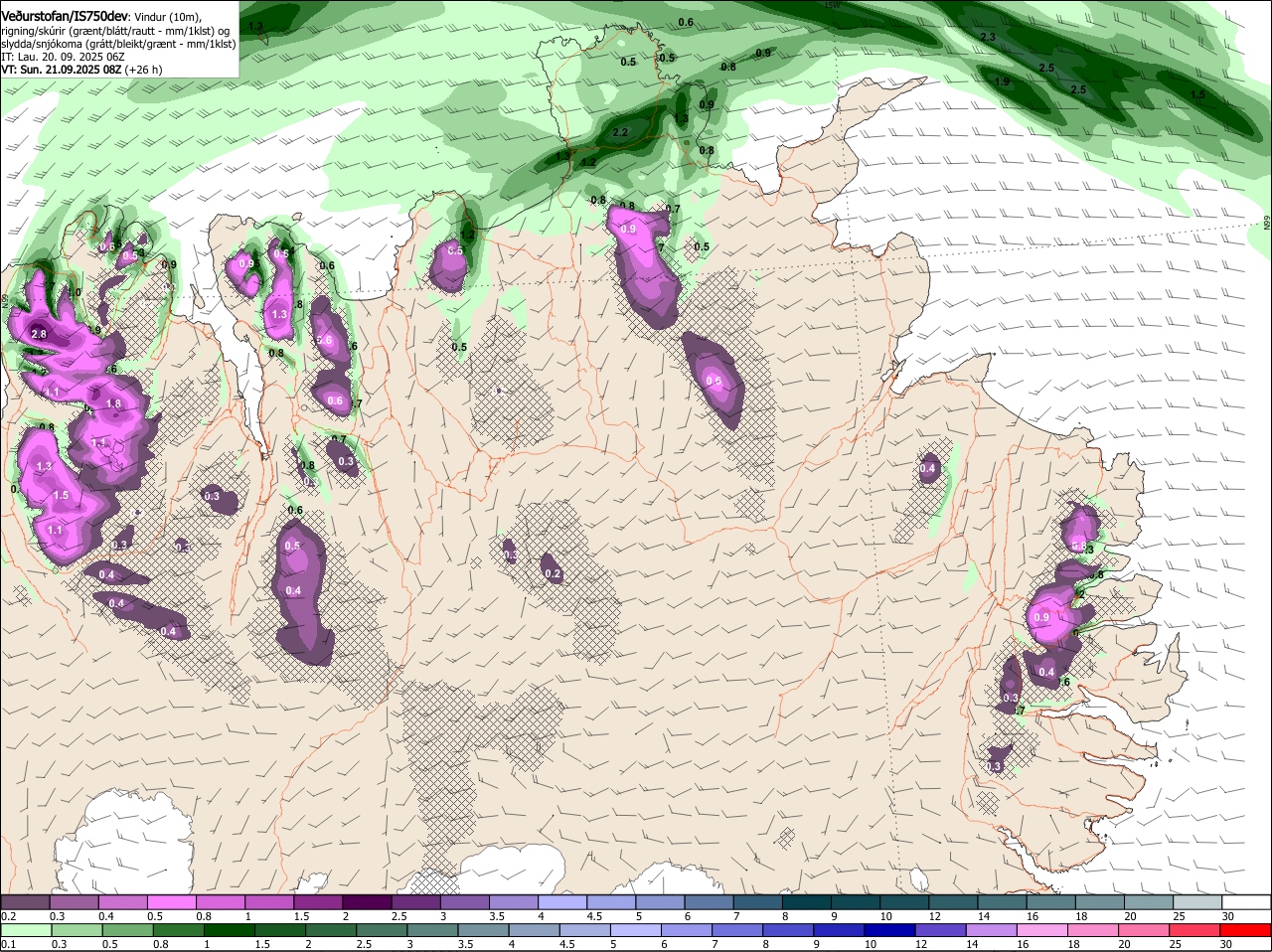Pick the white snow swatch between 25 and 30
The width and height of the screenshot is (1272, 952).
[x=1198, y=901]
